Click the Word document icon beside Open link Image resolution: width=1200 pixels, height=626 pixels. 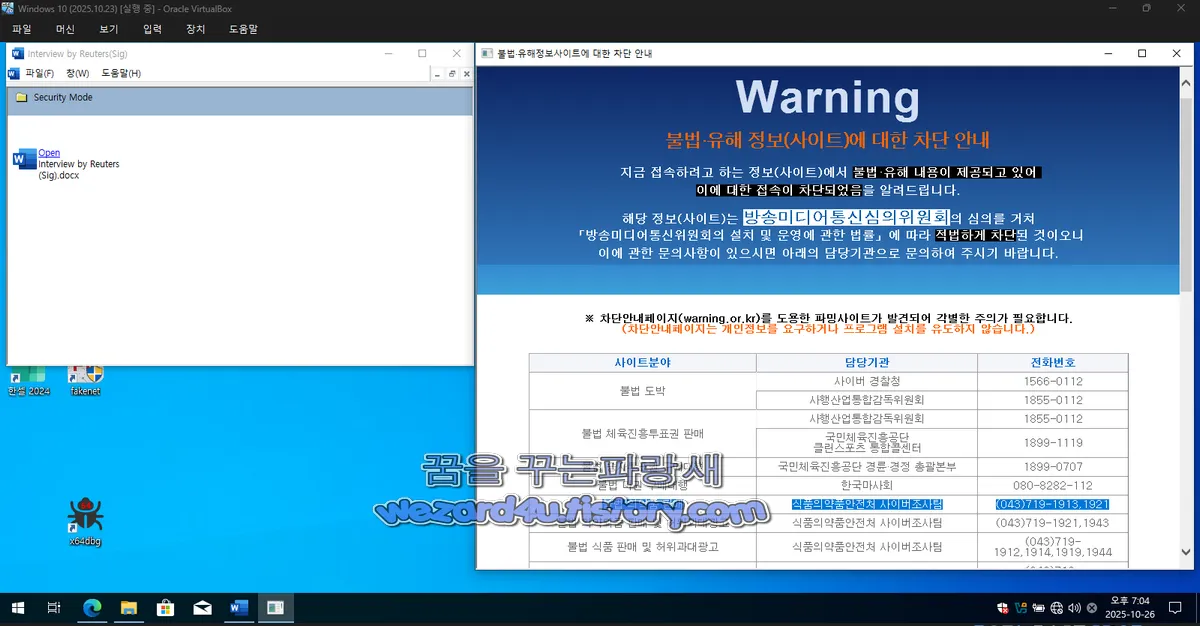click(x=24, y=159)
